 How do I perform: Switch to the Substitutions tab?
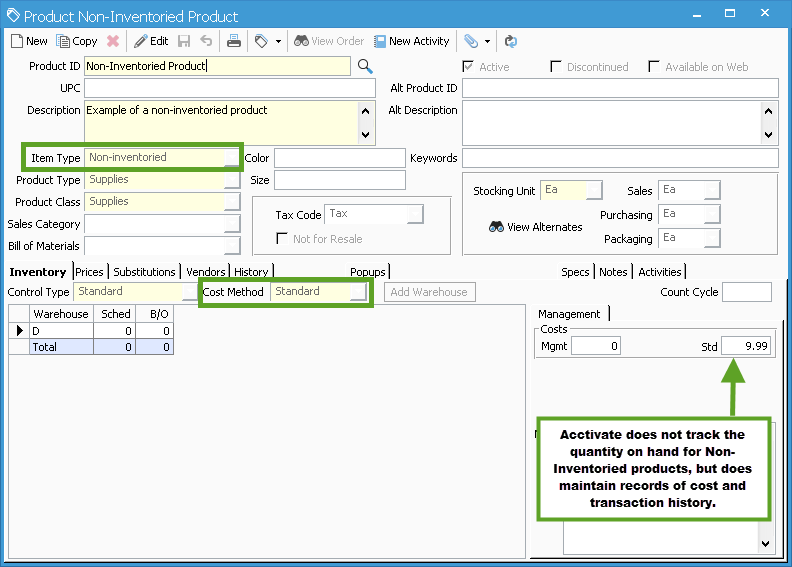click(x=144, y=272)
